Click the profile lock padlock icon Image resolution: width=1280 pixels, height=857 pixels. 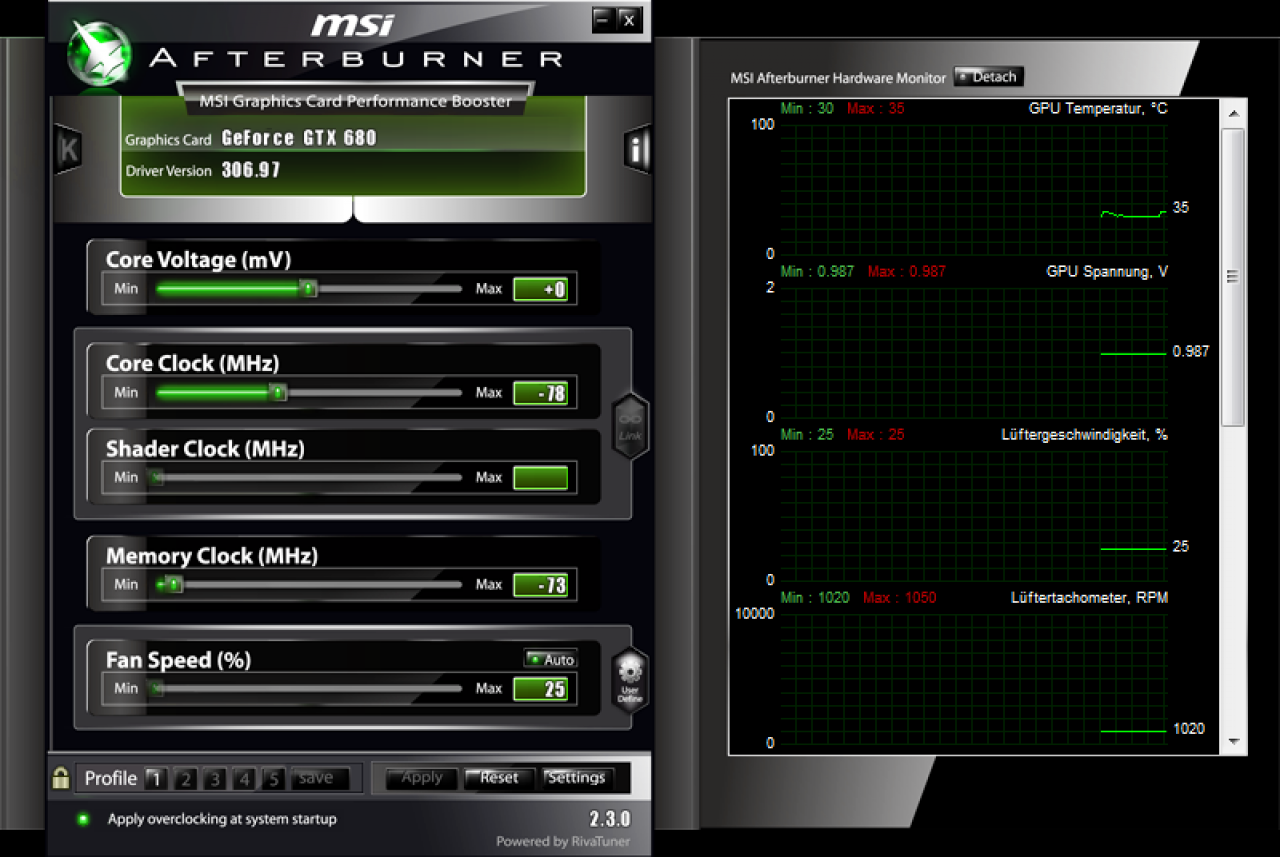(x=61, y=777)
